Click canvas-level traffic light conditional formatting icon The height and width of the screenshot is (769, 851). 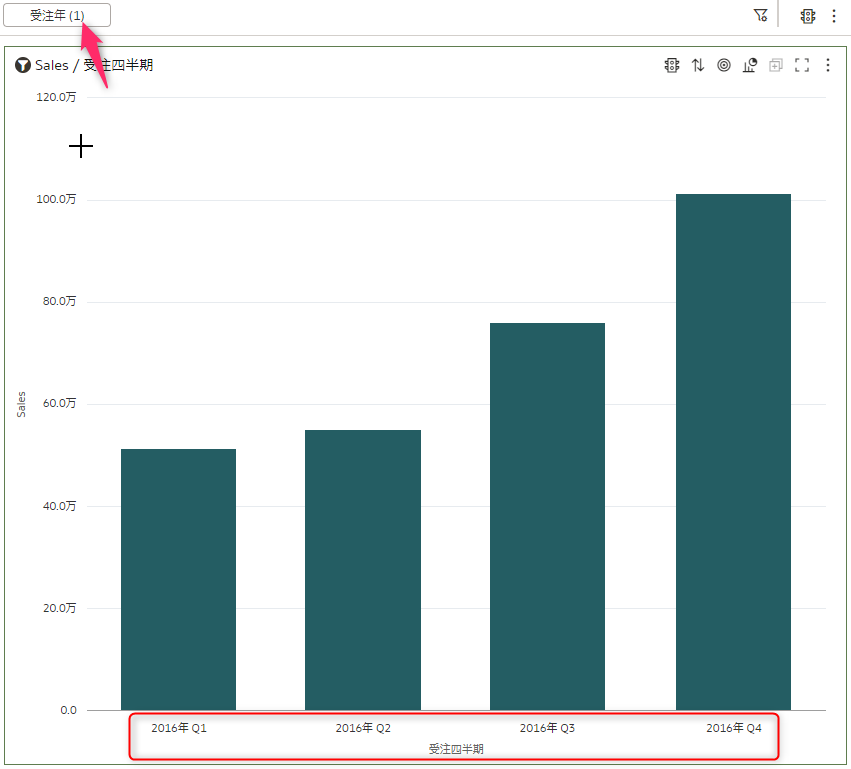tap(808, 16)
